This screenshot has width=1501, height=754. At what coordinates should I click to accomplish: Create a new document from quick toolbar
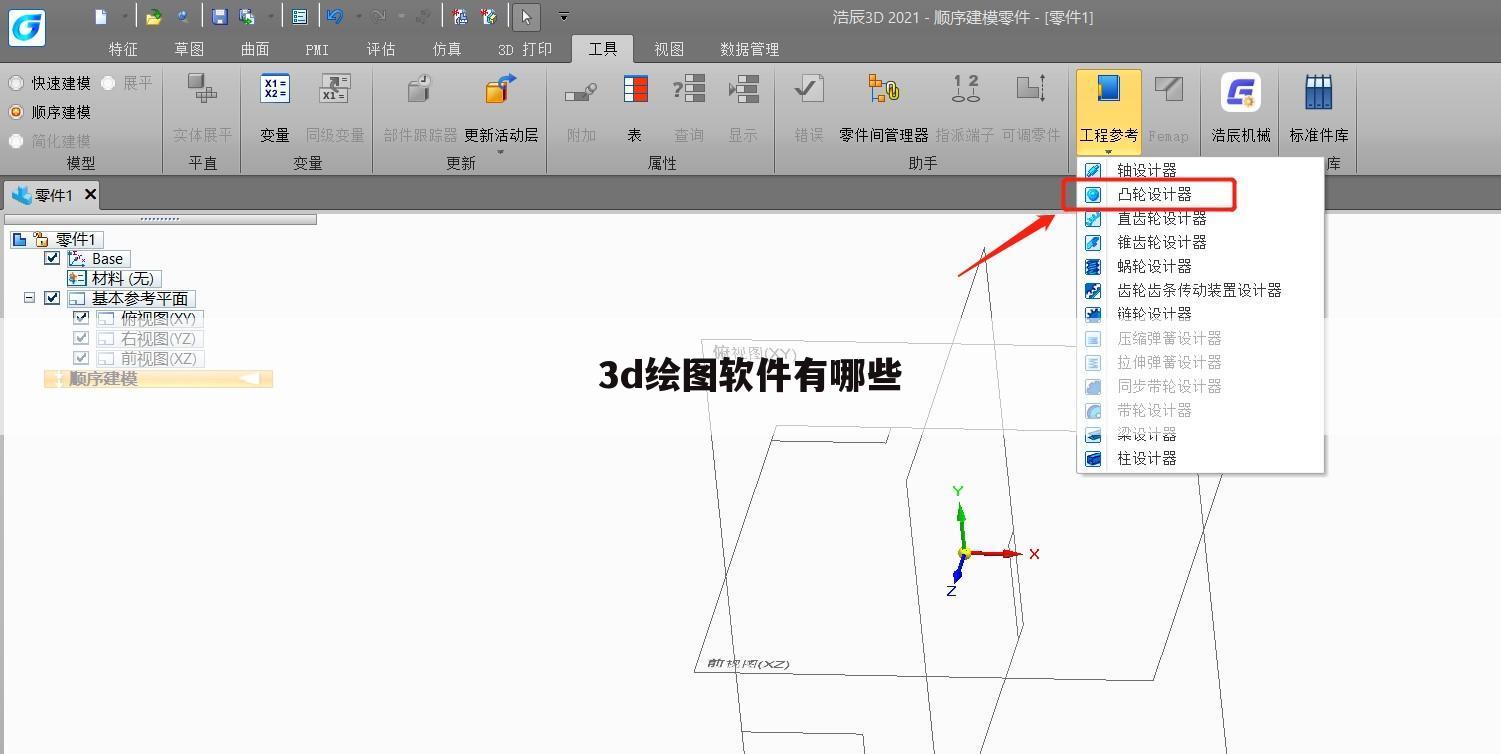coord(101,16)
